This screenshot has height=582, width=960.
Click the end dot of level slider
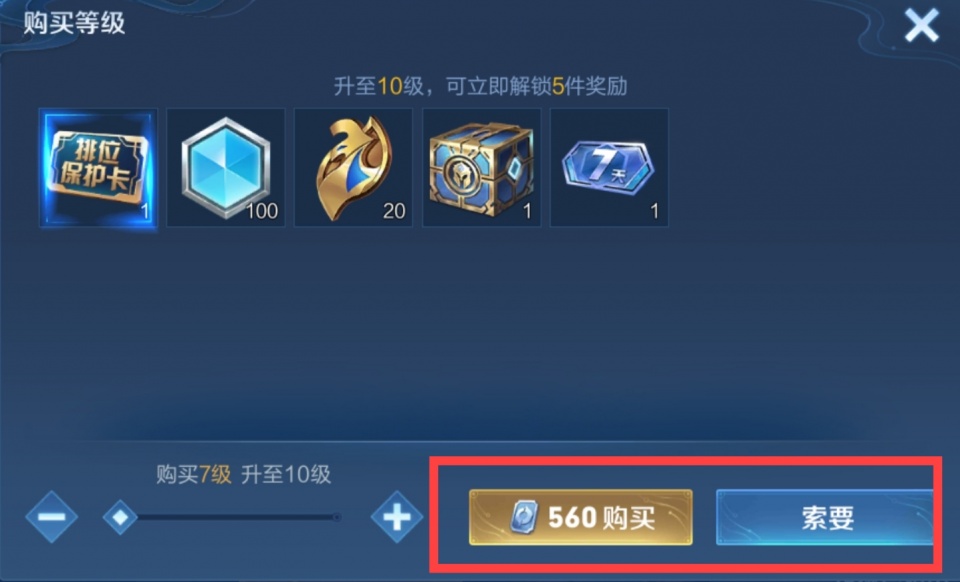[x=337, y=517]
